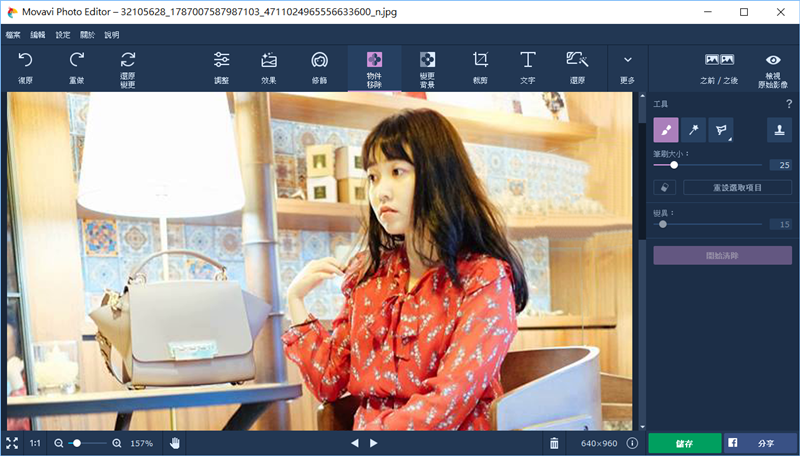
Task: Open the 157% zoom level dropdown
Action: (x=141, y=443)
